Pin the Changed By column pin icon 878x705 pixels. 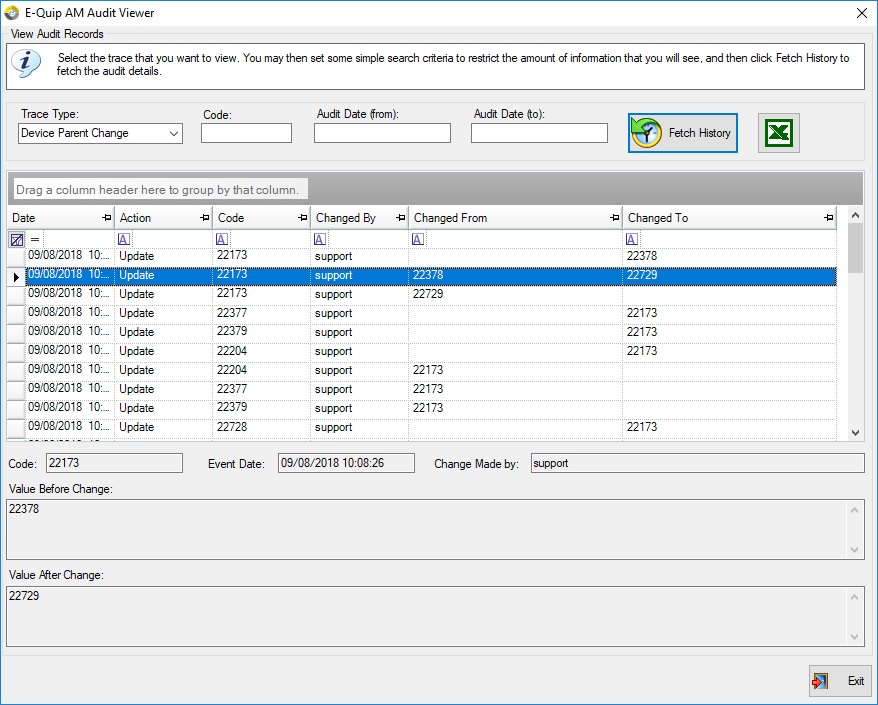coord(400,218)
